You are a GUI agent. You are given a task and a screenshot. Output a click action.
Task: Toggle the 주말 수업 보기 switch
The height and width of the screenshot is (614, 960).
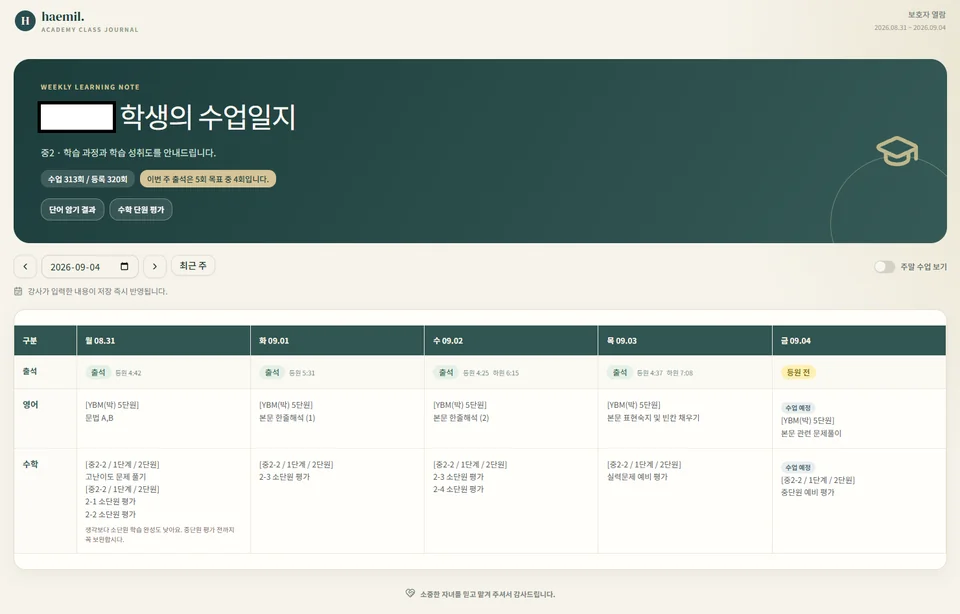point(884,266)
